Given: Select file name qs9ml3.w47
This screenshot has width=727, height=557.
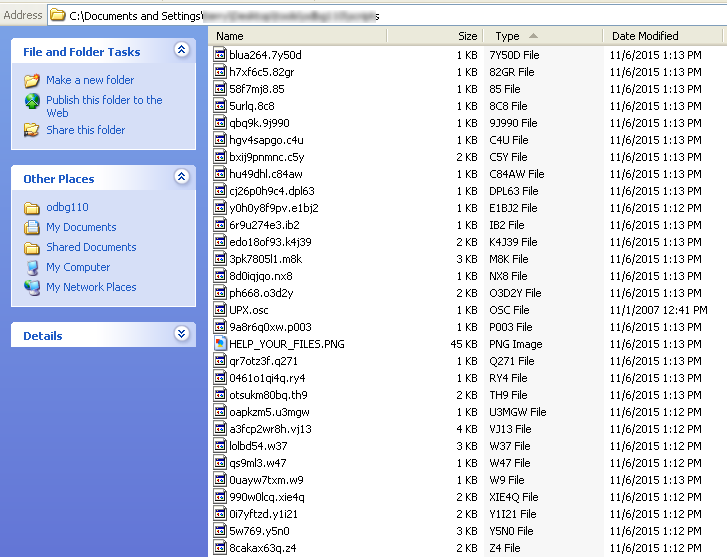Looking at the screenshot, I should [258, 463].
